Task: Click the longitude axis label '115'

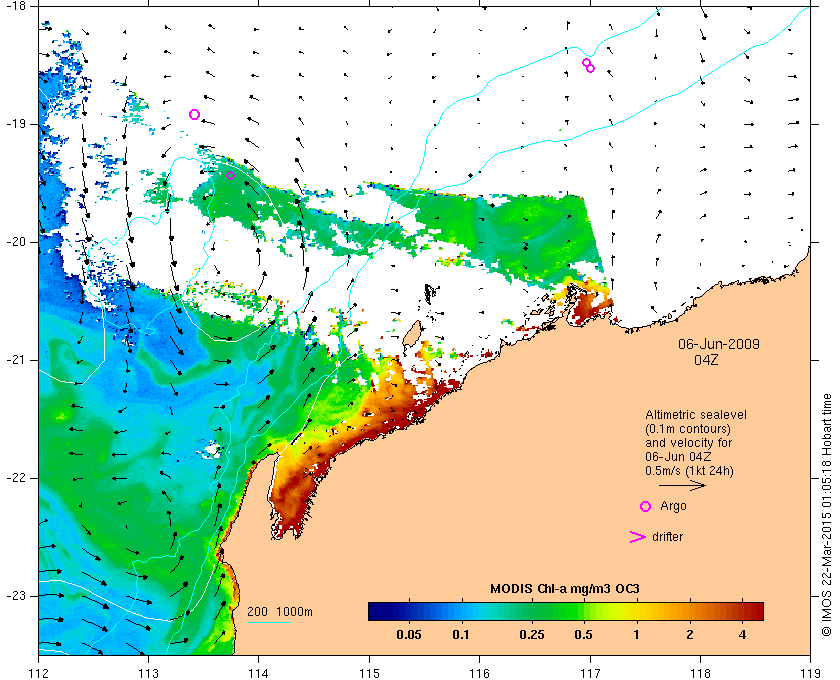Action: coord(369,673)
